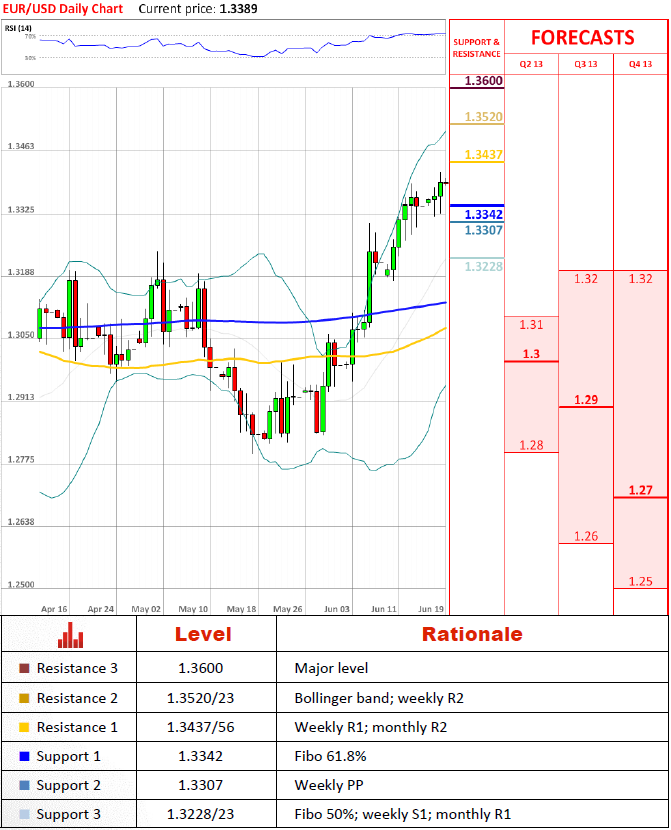
Task: Select the Resistance 1 row label
Action: tap(77, 728)
